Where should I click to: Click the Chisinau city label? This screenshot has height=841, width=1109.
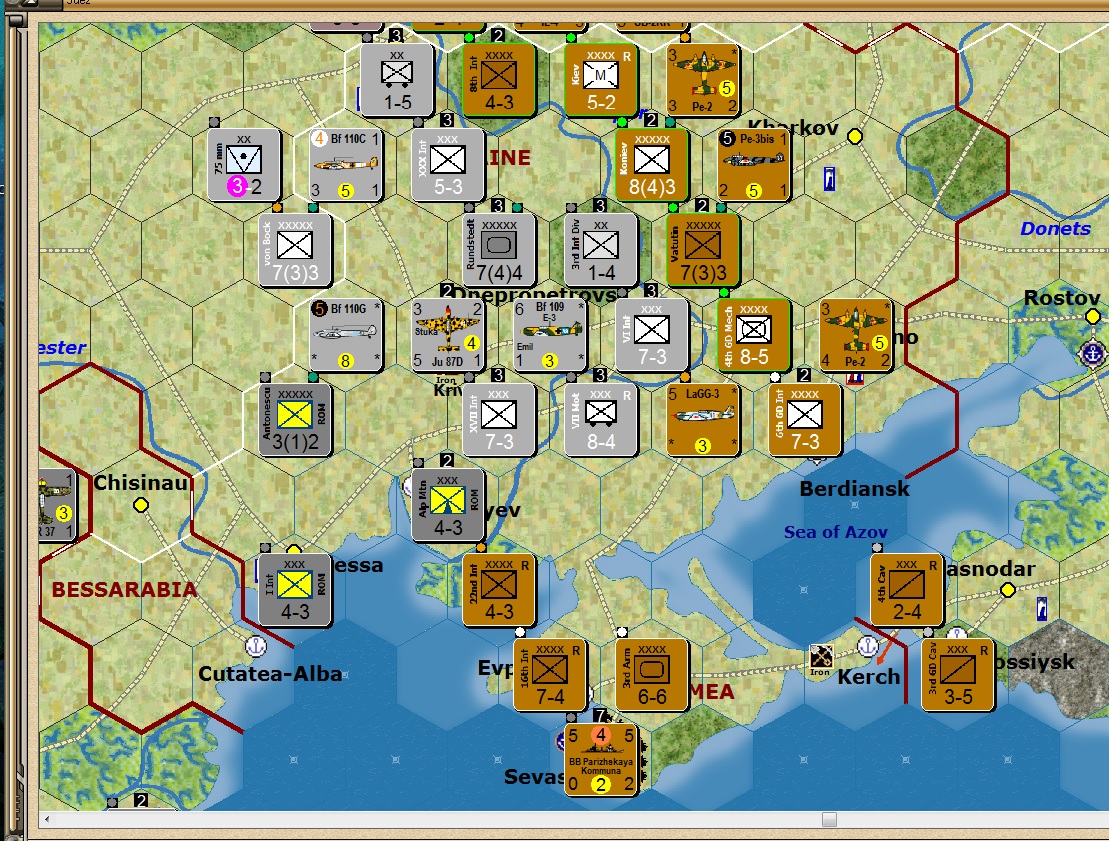click(141, 483)
